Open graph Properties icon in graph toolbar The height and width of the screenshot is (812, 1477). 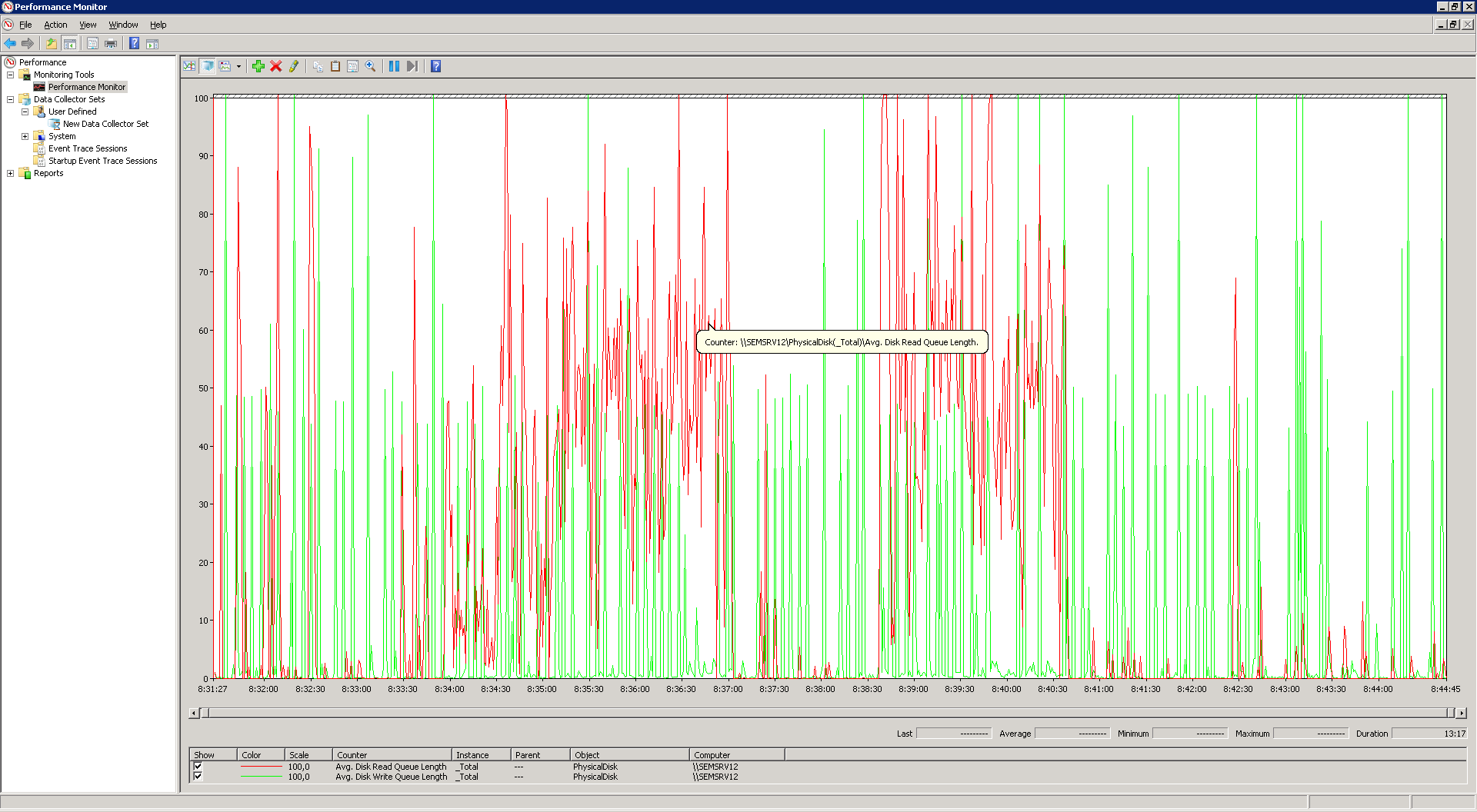(352, 66)
